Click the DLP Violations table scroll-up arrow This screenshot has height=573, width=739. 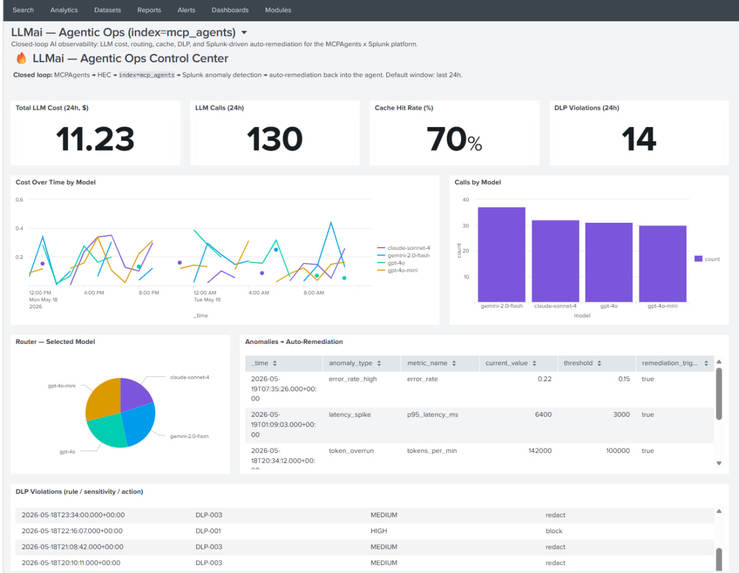tap(719, 511)
